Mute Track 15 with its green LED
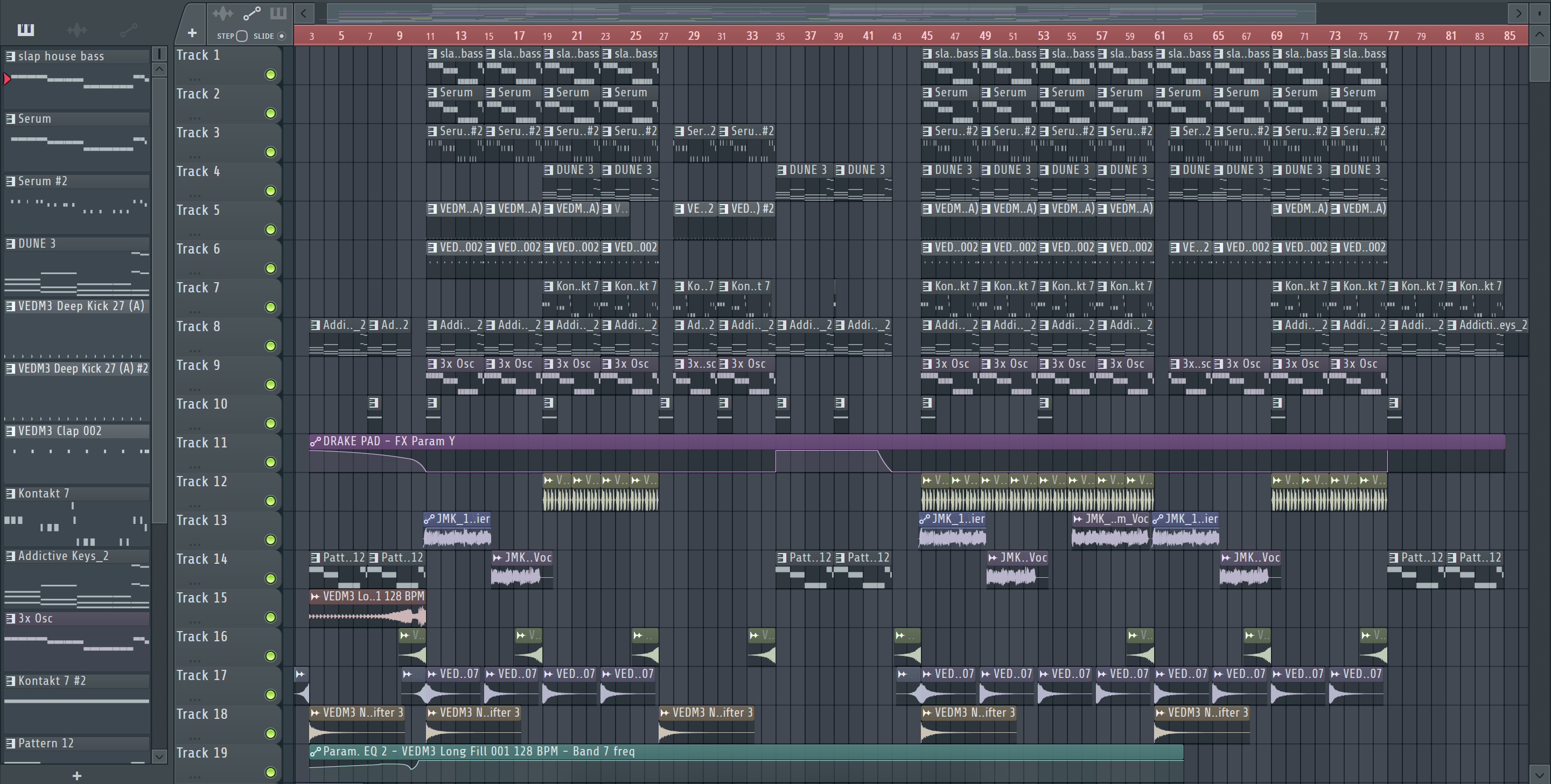1551x784 pixels. [x=270, y=617]
